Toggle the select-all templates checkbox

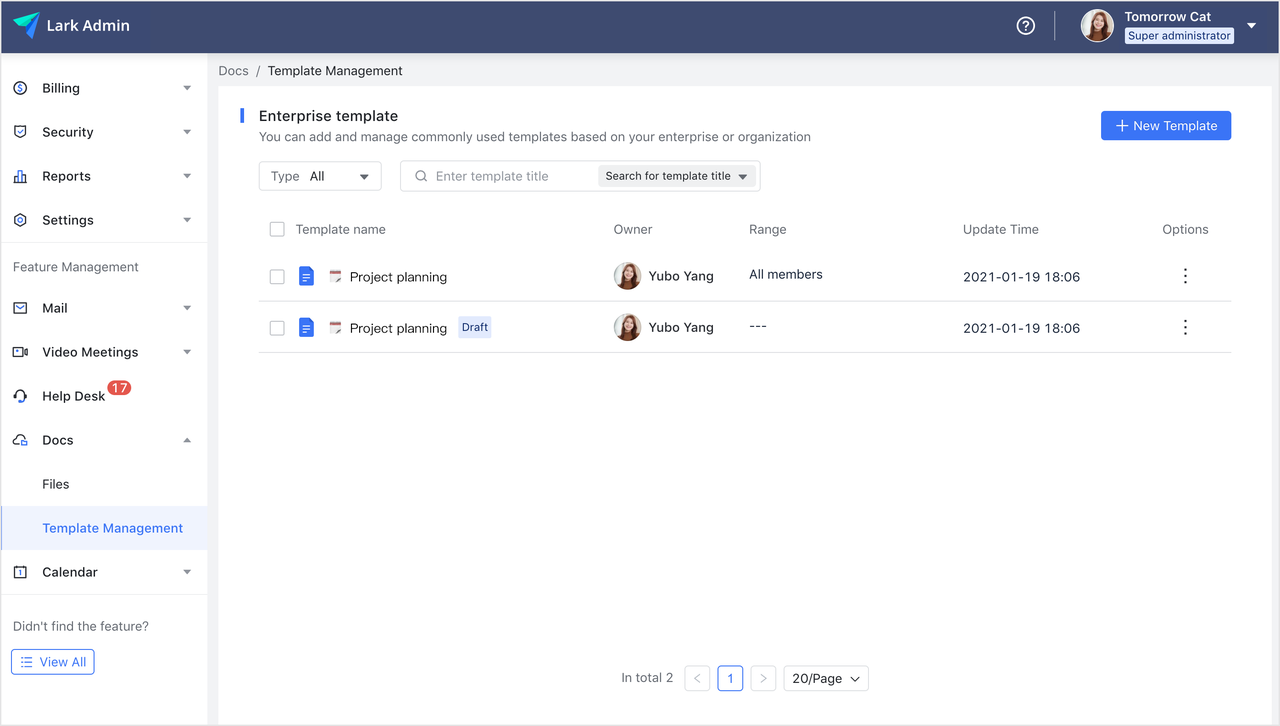coord(277,229)
